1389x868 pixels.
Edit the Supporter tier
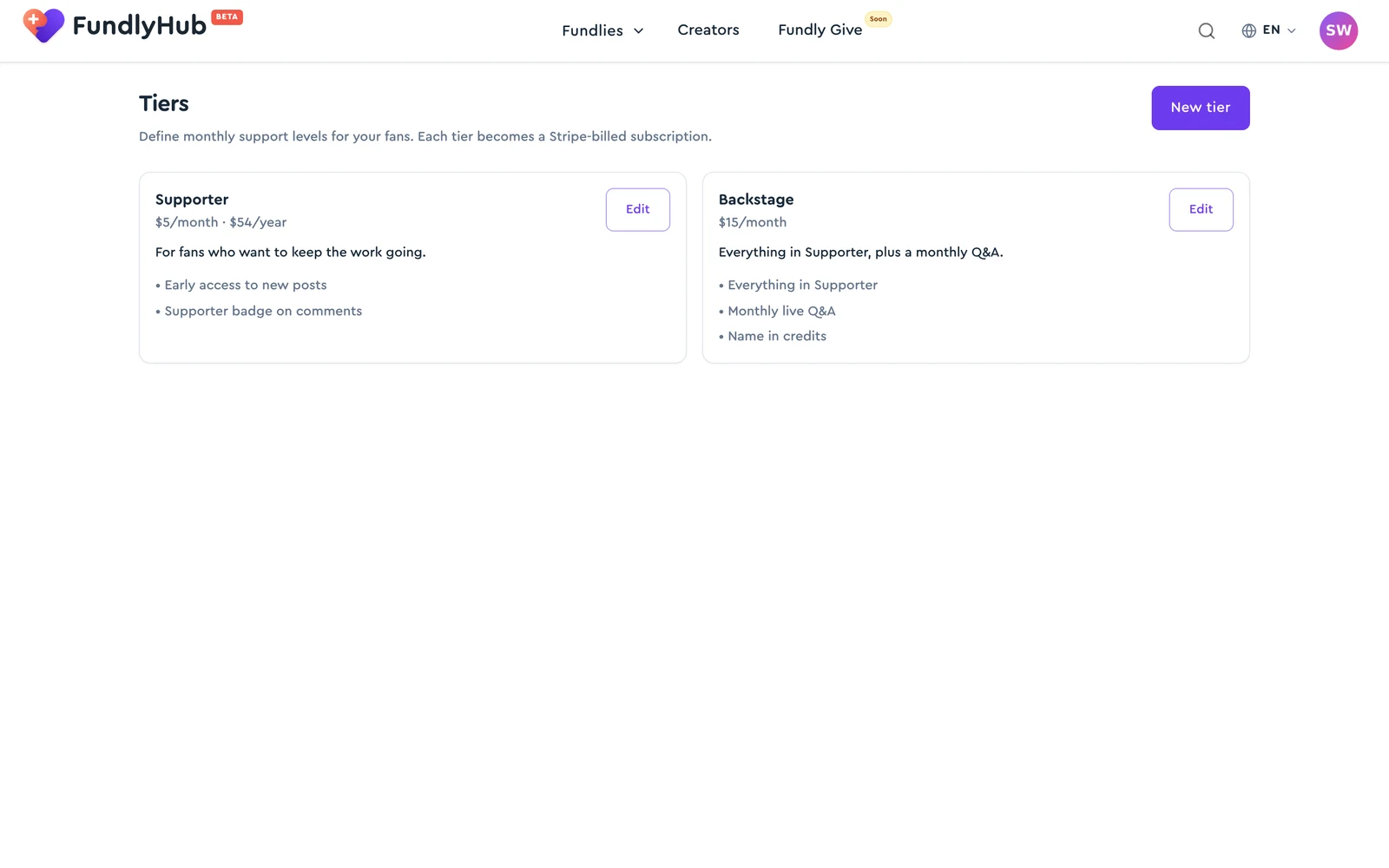[638, 209]
